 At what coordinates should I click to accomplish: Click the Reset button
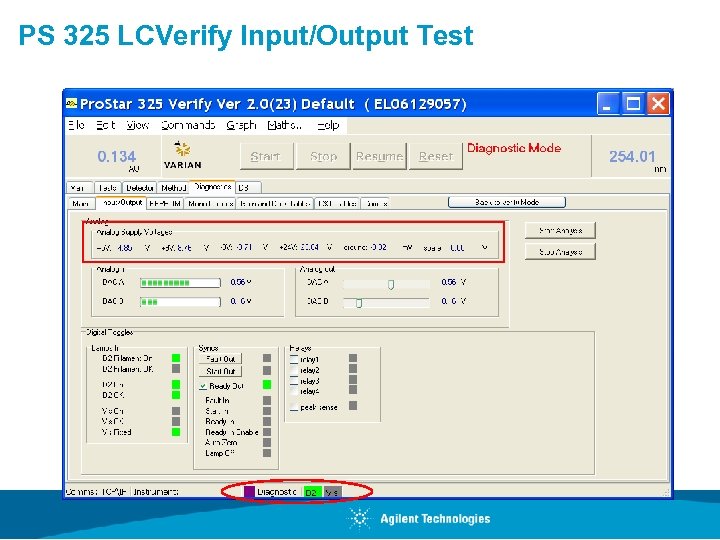click(436, 156)
